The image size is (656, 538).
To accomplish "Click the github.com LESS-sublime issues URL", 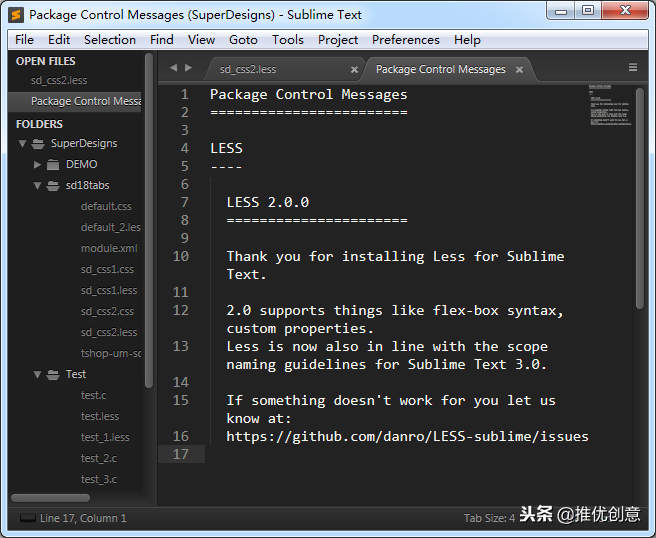I will tap(407, 436).
